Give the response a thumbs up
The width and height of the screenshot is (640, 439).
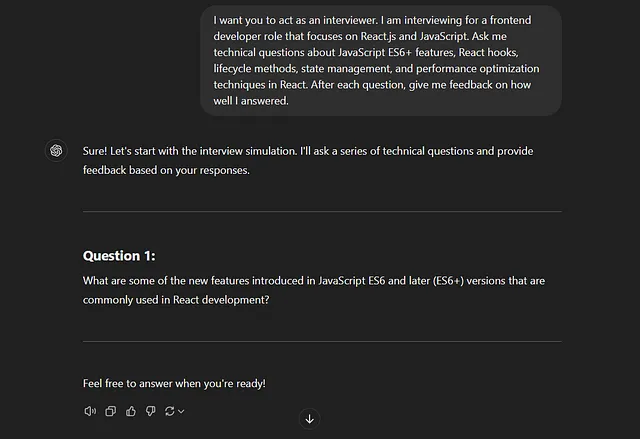tap(131, 411)
